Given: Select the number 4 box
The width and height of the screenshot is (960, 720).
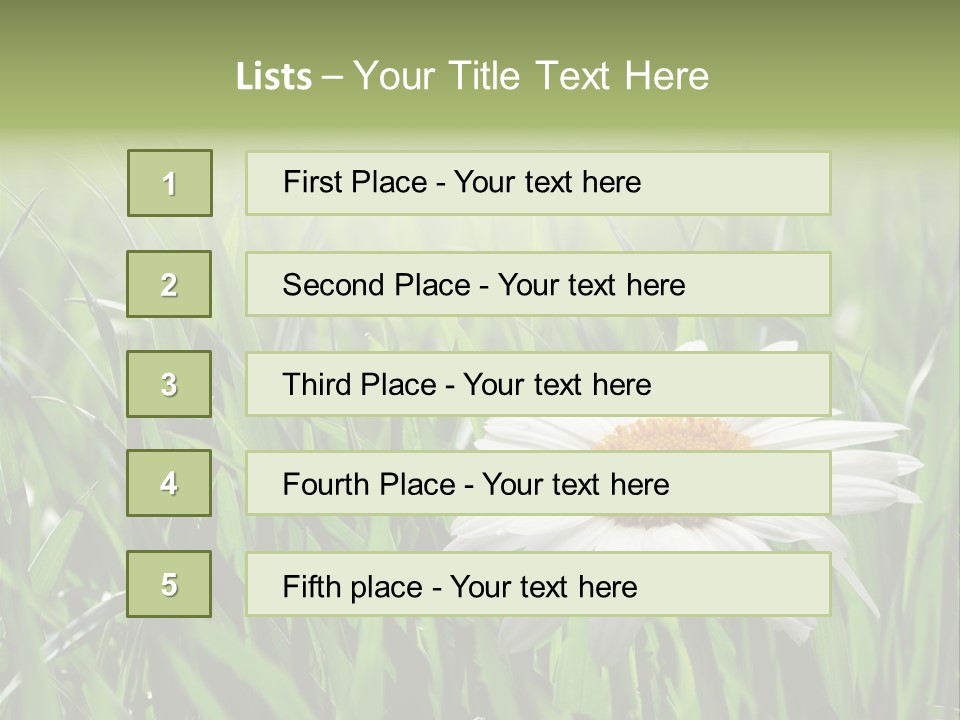Looking at the screenshot, I should point(169,483).
